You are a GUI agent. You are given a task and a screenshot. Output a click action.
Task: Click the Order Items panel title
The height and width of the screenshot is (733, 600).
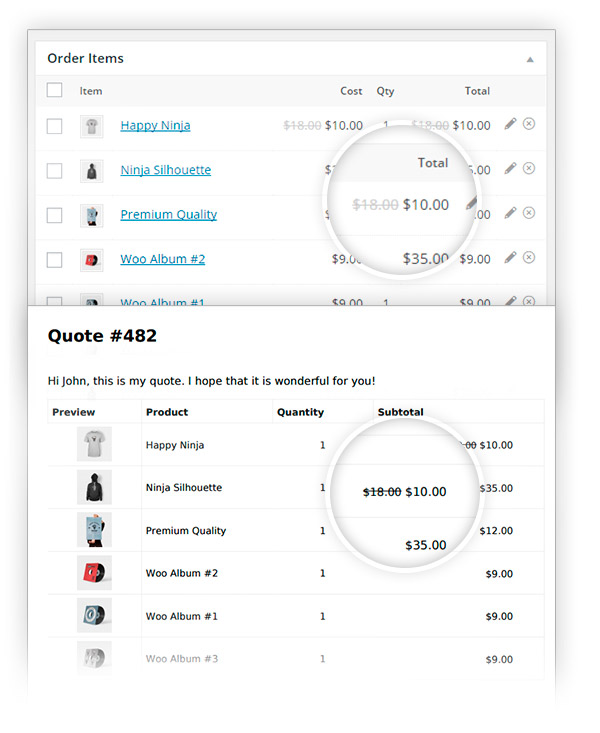pos(86,58)
